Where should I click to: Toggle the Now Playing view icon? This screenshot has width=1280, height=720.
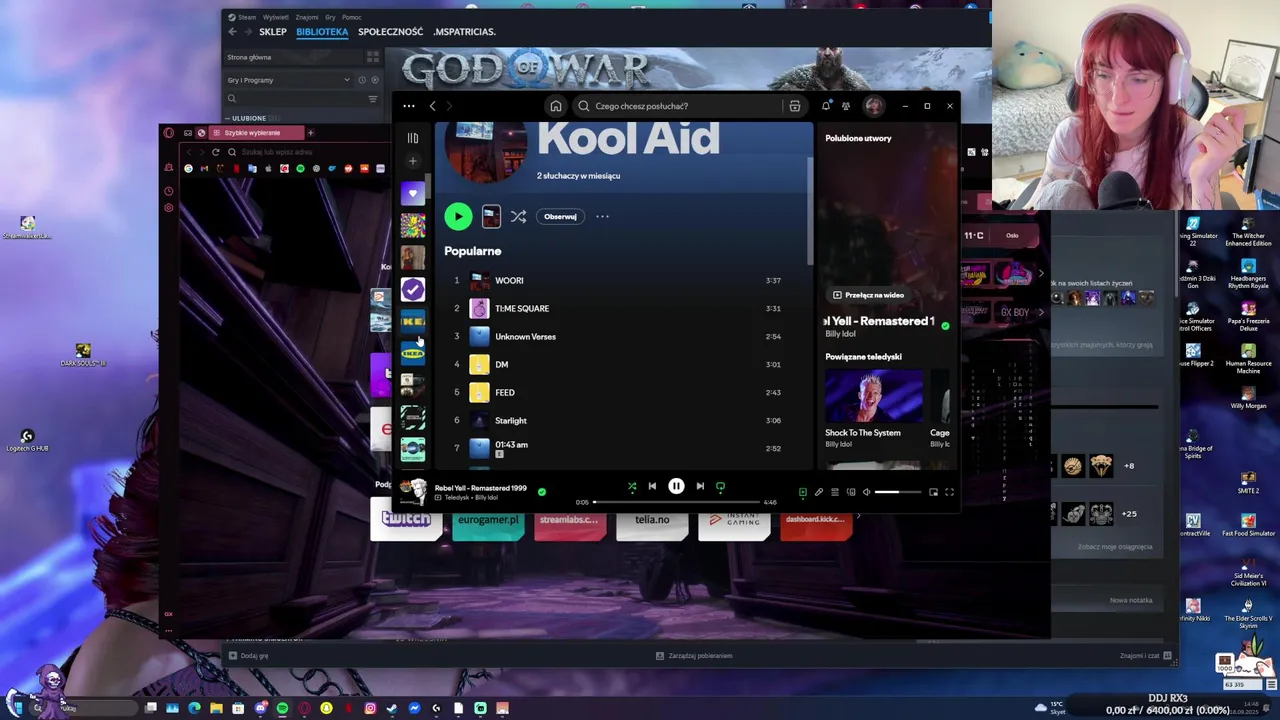coord(802,492)
